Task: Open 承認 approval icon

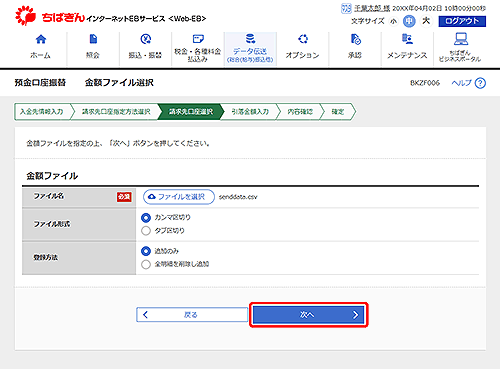Action: point(355,39)
